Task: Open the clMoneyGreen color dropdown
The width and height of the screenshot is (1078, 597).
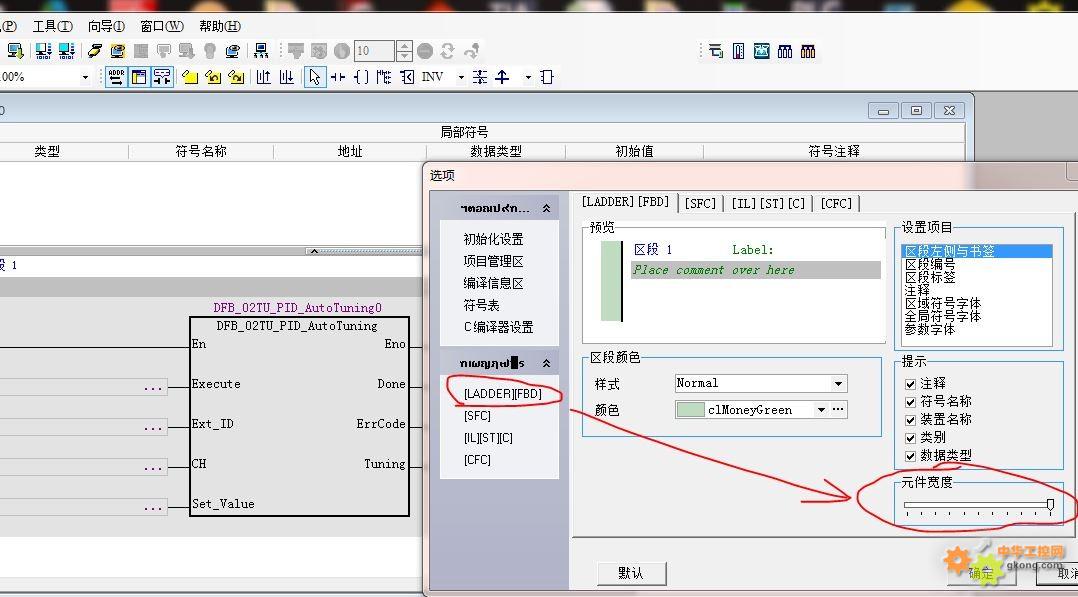Action: pyautogui.click(x=821, y=410)
